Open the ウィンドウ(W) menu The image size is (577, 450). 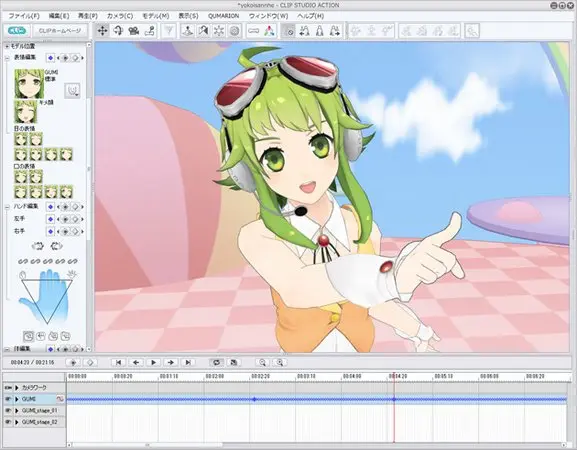click(269, 16)
